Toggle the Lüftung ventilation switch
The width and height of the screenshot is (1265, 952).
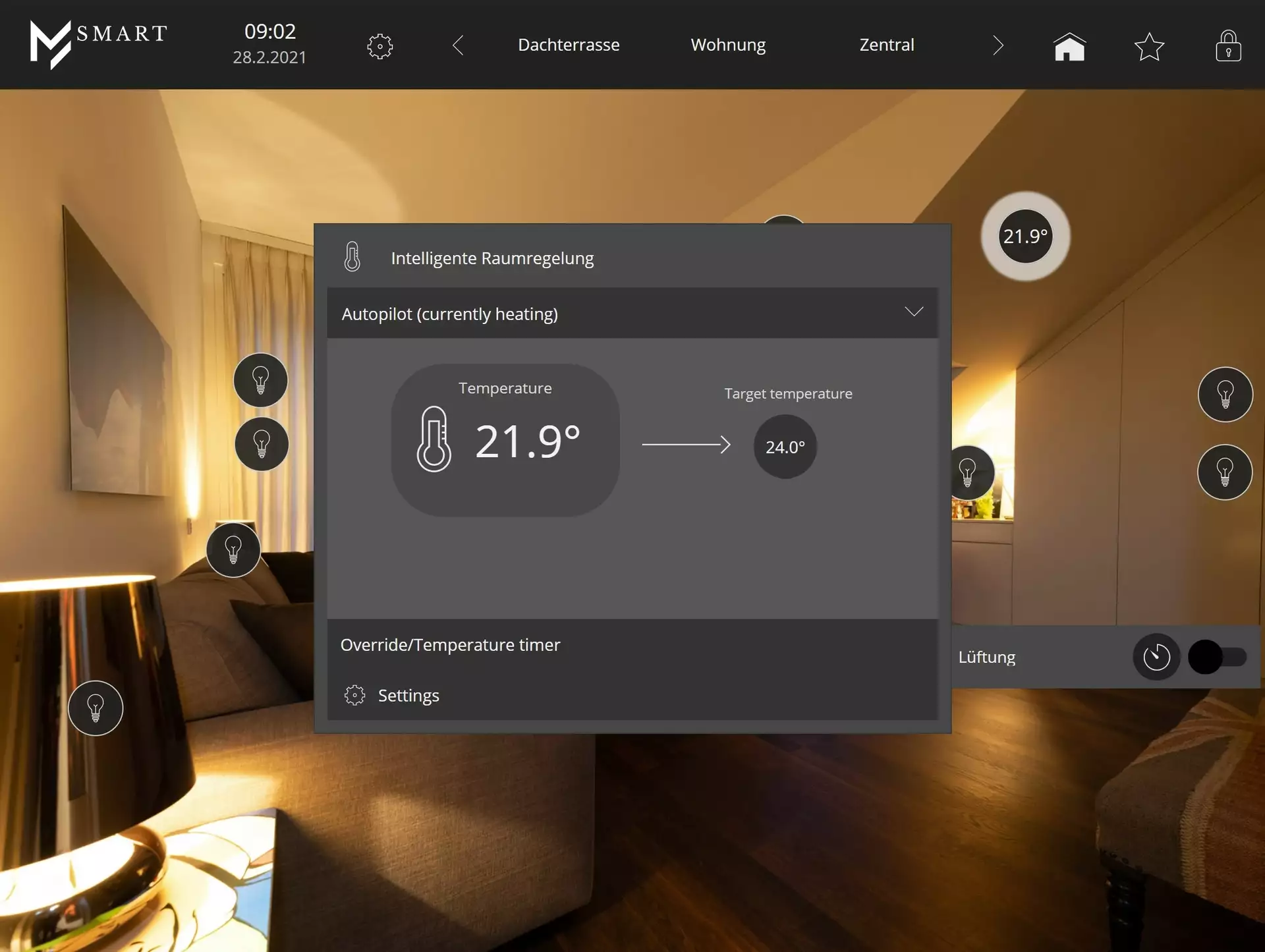(x=1216, y=657)
